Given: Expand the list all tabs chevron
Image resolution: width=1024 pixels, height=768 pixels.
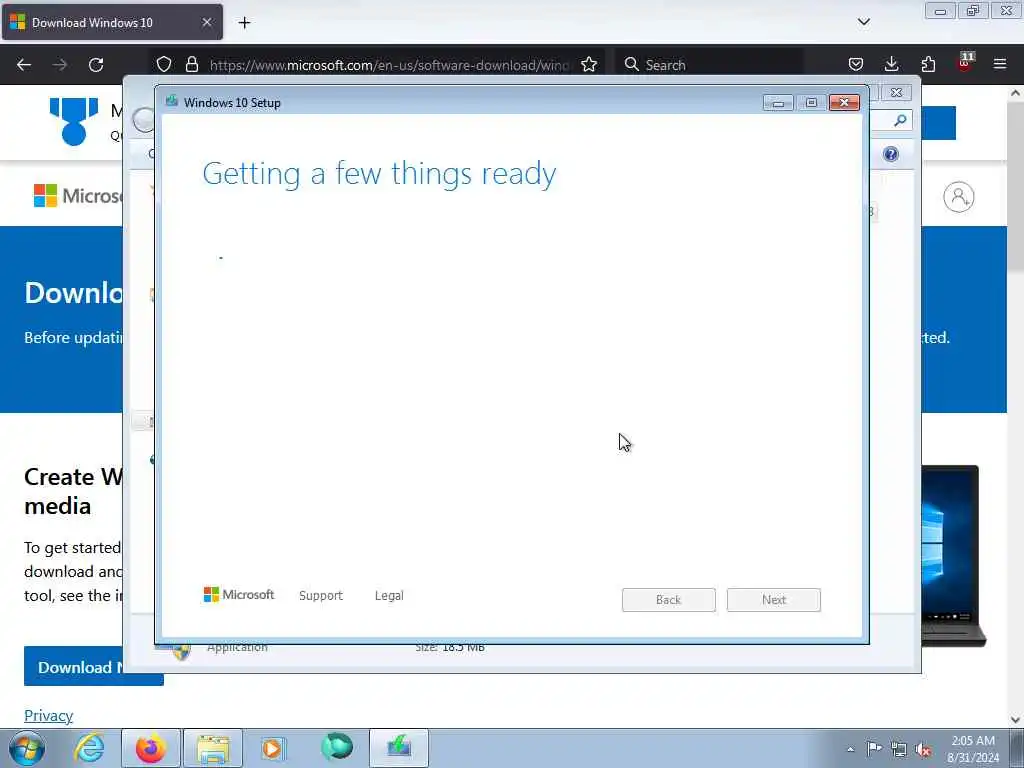Looking at the screenshot, I should click(x=863, y=22).
